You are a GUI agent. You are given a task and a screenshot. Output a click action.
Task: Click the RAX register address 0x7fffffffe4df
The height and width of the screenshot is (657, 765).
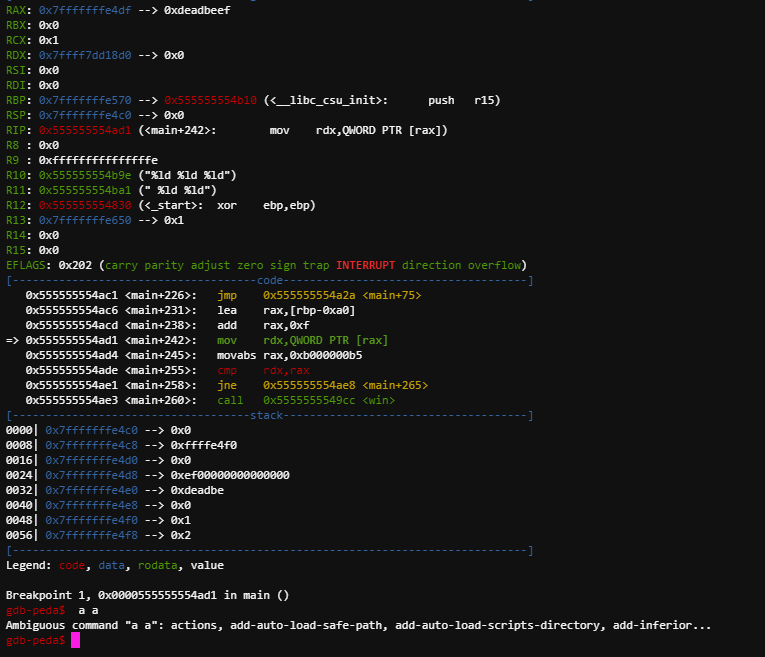(85, 10)
